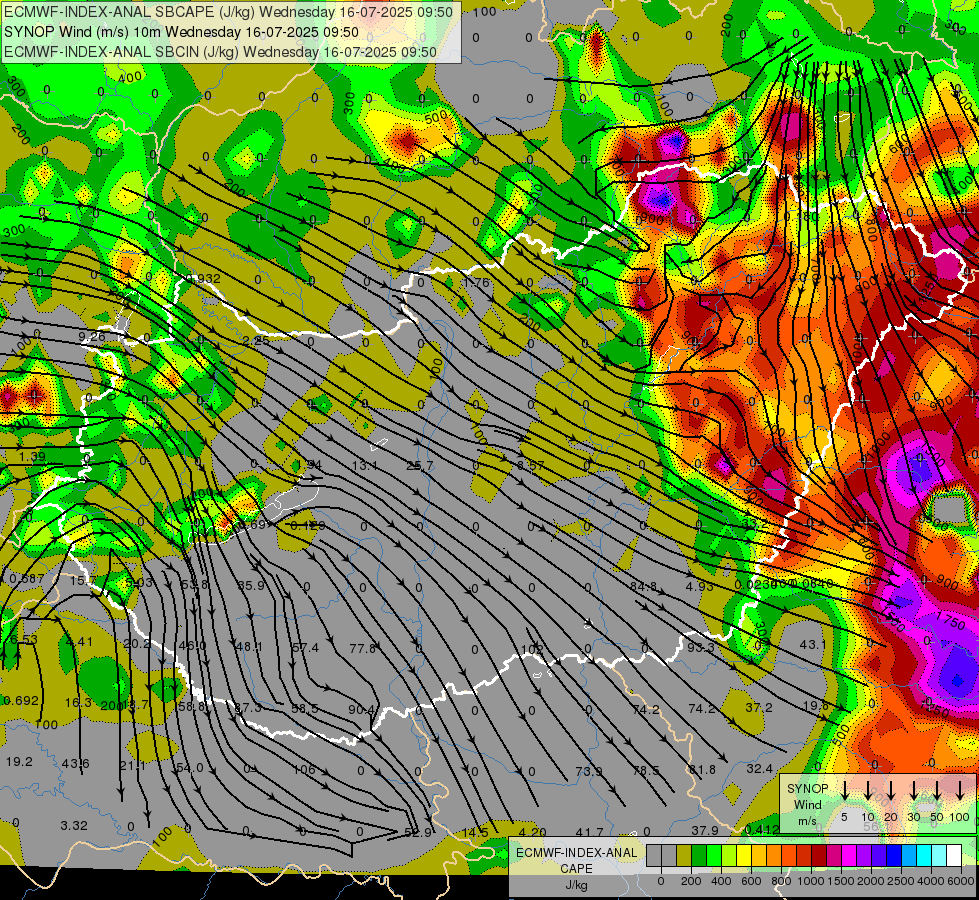Click the 37.9 value on the map
979x900 pixels.
705,830
